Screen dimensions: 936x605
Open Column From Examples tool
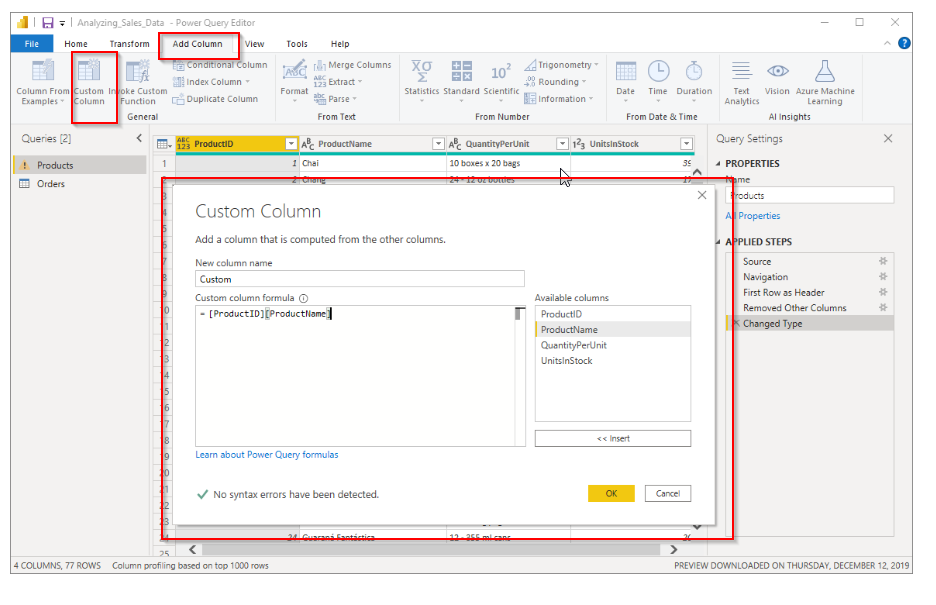coord(42,82)
